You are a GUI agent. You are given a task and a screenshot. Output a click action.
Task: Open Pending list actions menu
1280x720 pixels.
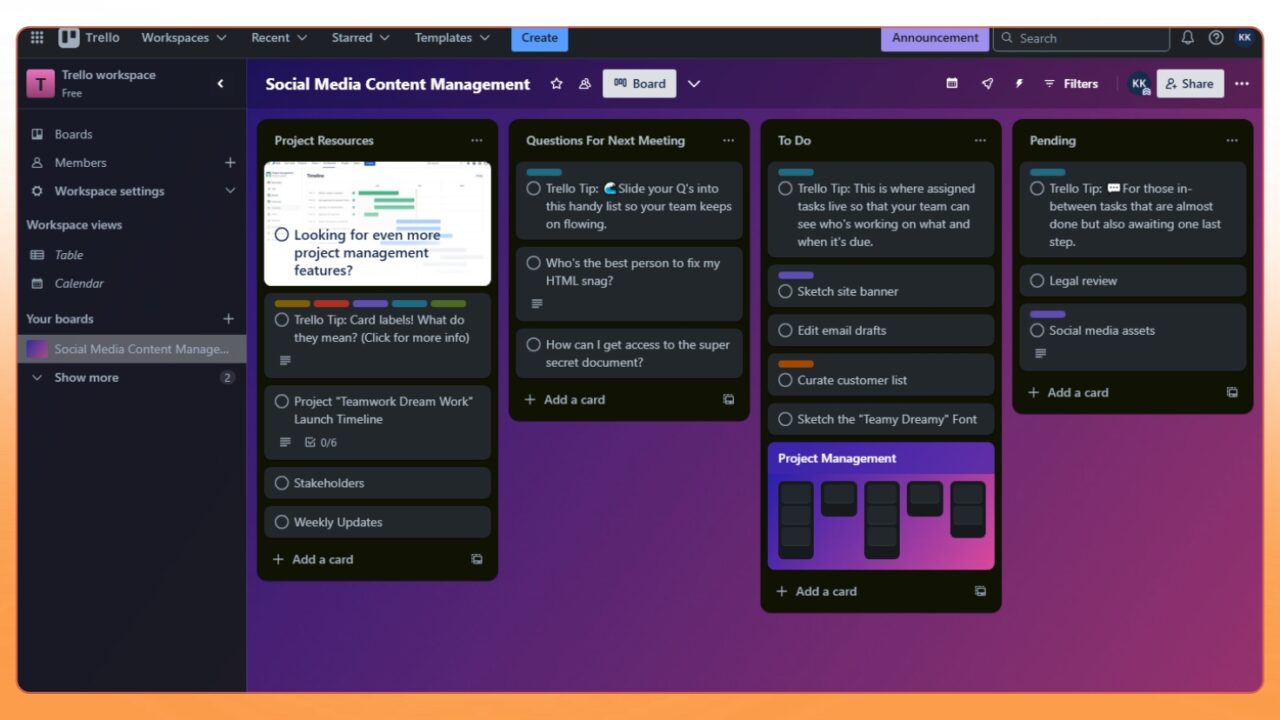[1232, 141]
